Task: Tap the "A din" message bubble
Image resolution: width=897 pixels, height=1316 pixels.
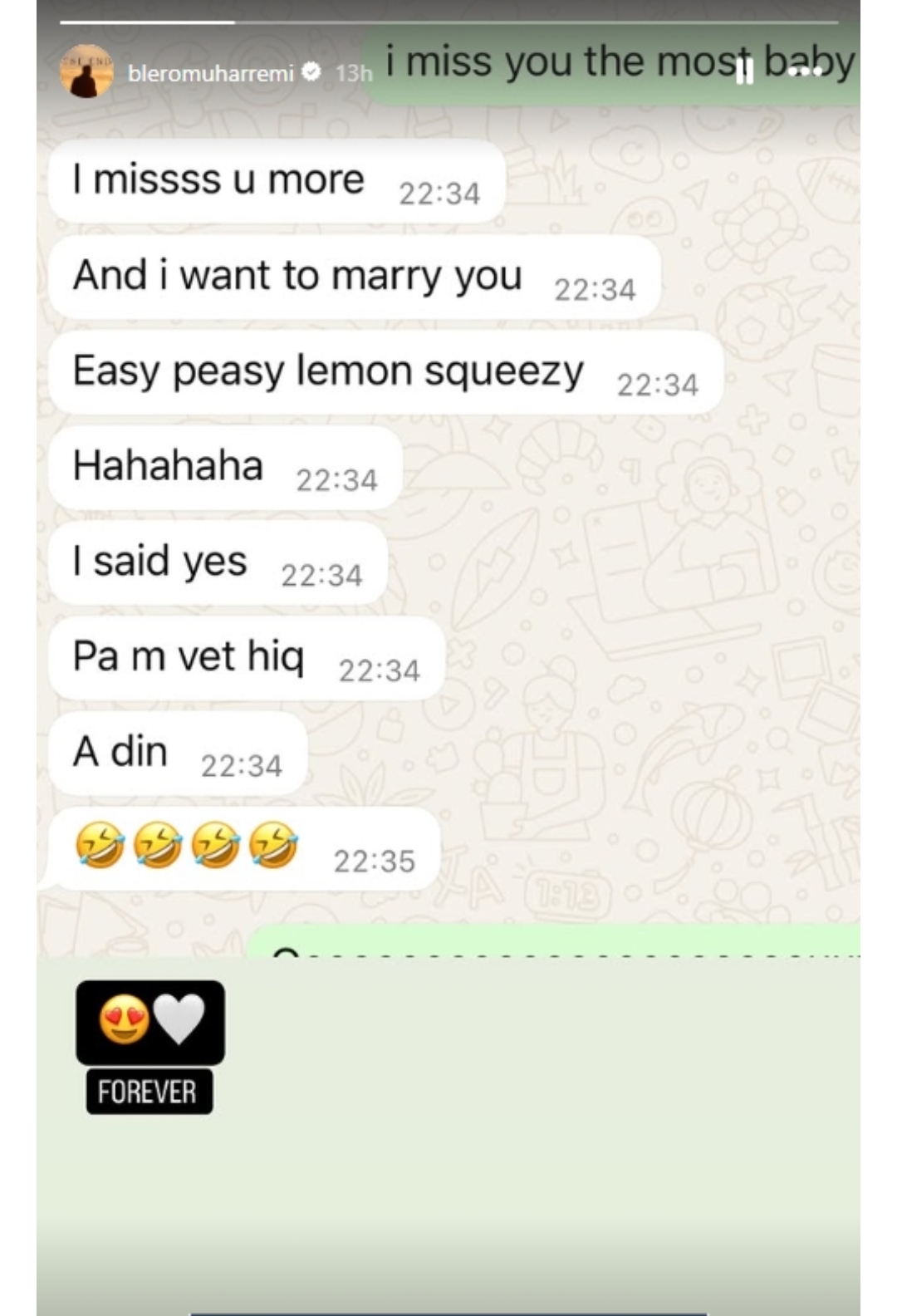Action: point(178,754)
